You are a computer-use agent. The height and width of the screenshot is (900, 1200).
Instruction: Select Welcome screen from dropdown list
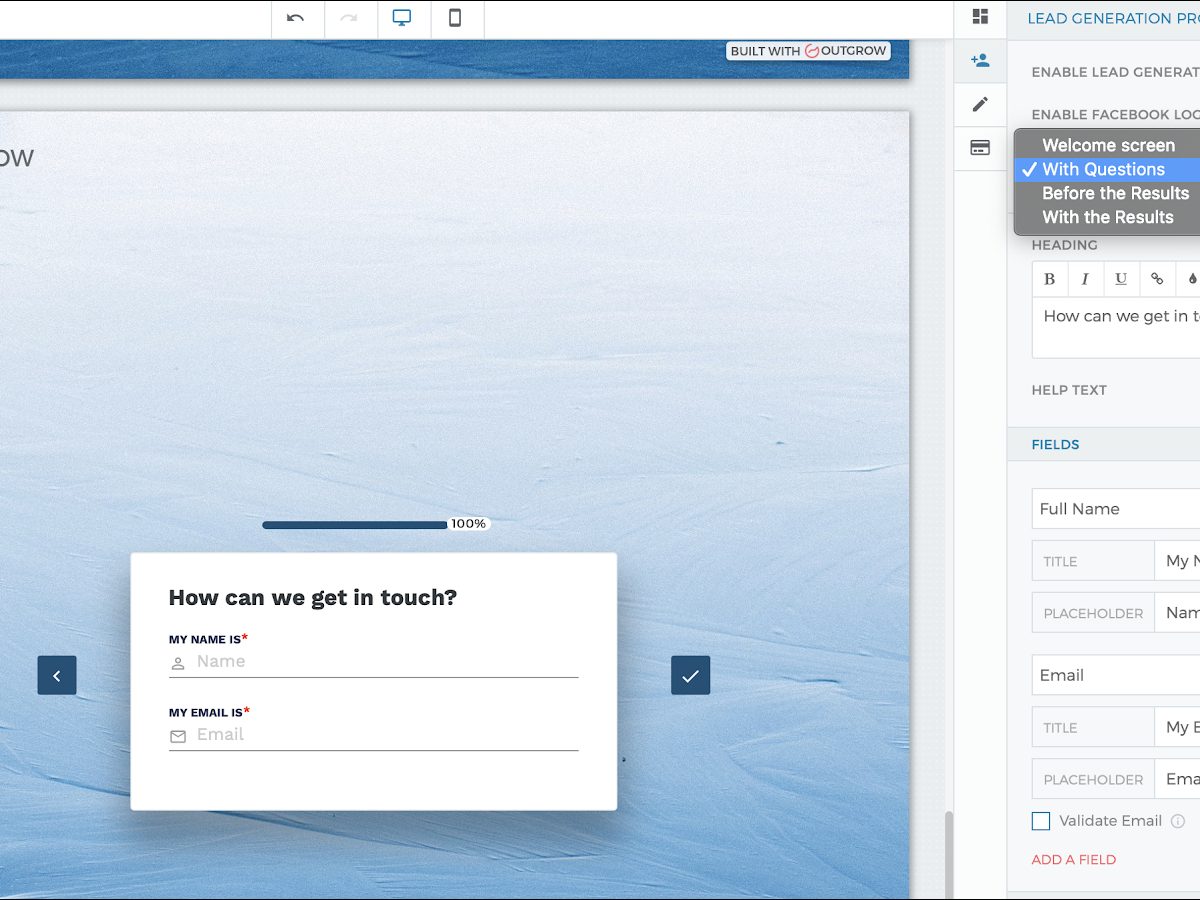(x=1108, y=145)
